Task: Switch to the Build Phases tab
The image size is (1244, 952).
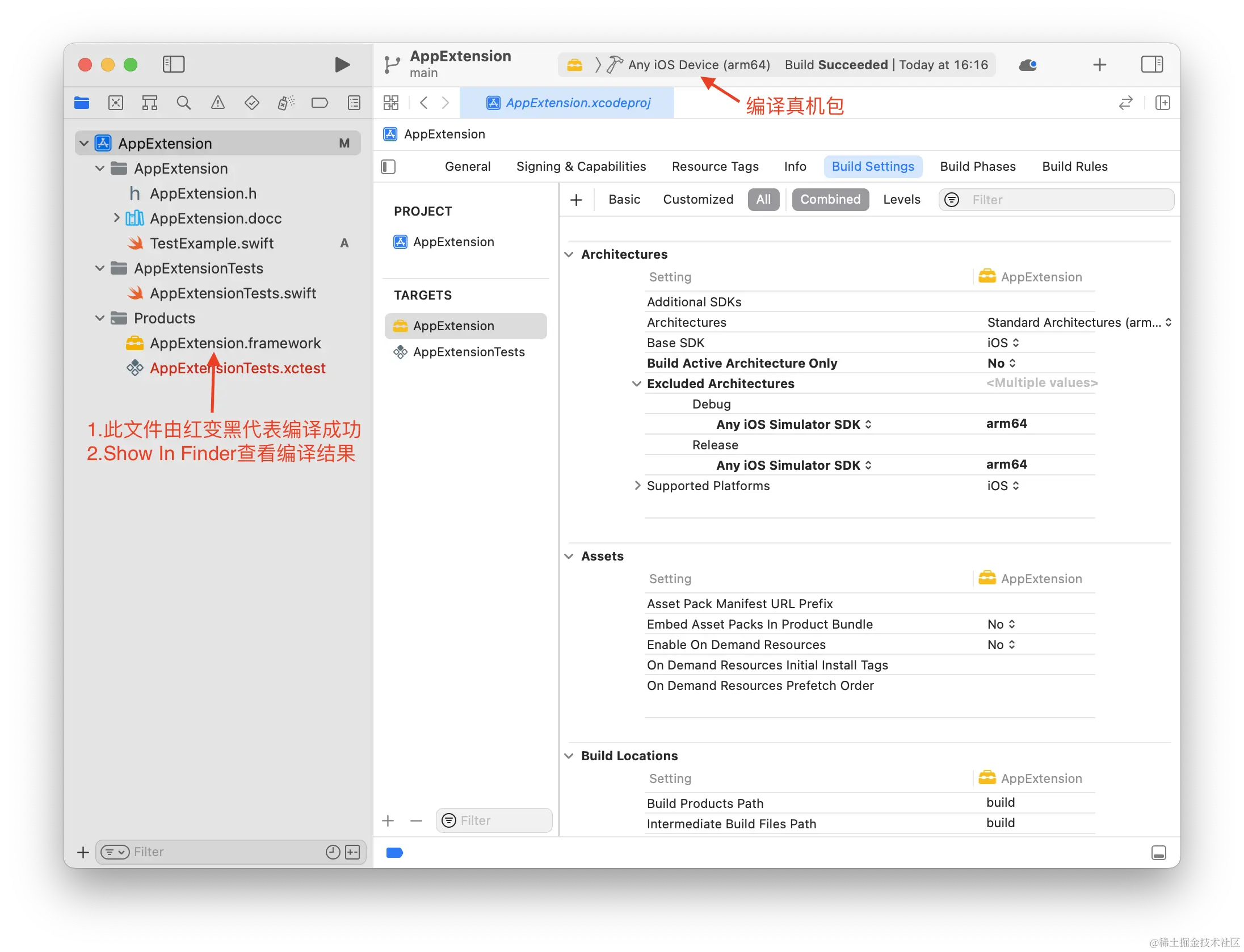Action: (x=977, y=167)
